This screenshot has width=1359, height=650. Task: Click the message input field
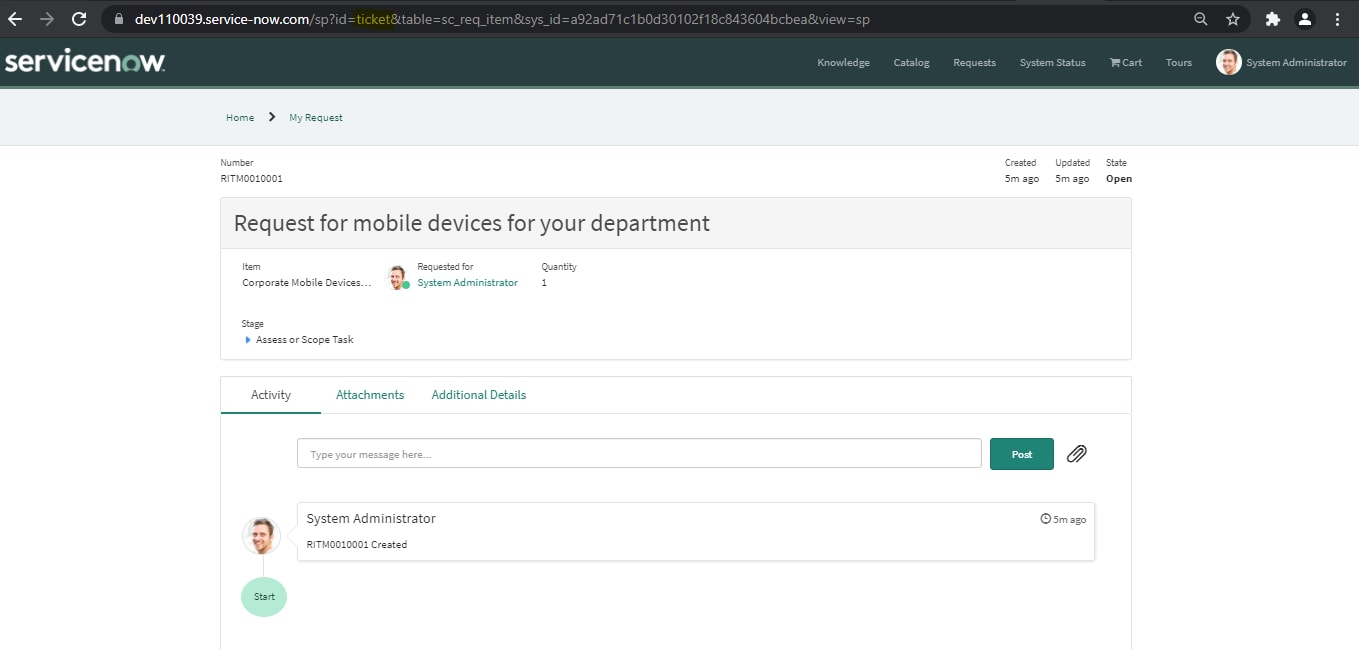coord(639,454)
